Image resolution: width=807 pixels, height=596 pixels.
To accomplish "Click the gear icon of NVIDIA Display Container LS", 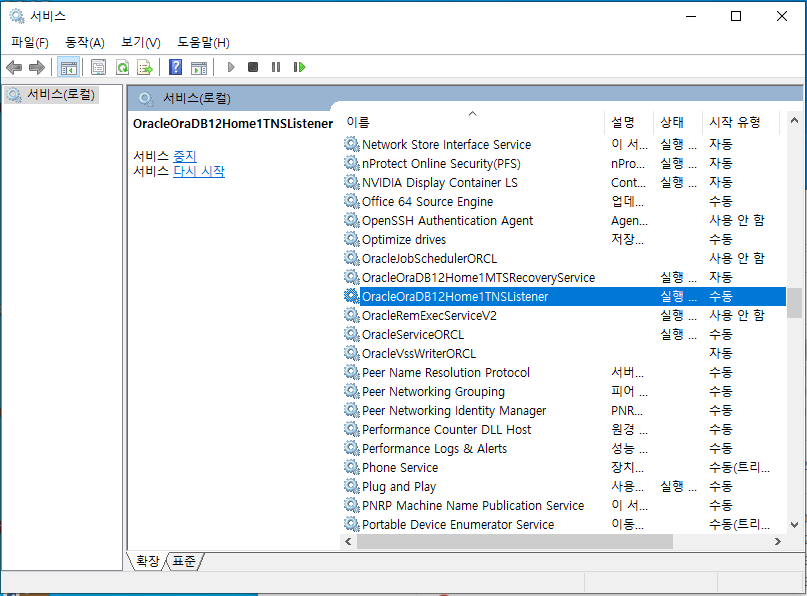I will [x=352, y=182].
